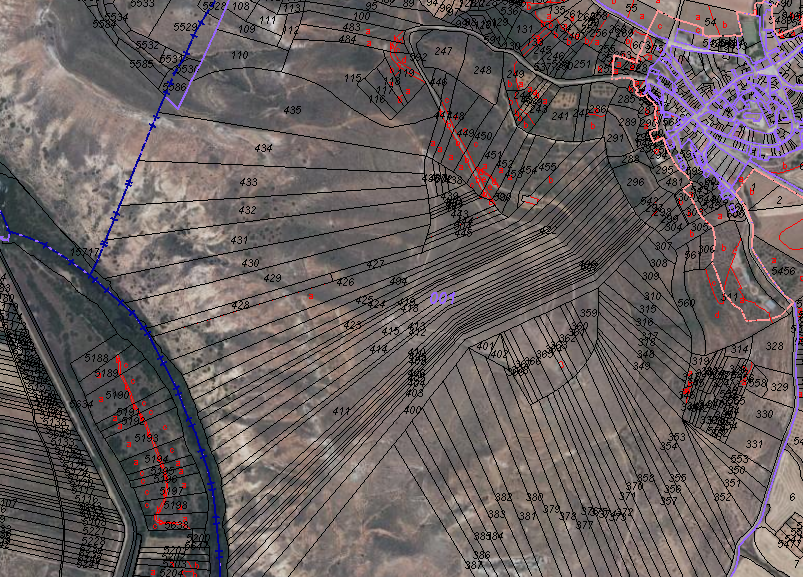Click parcel number 296
The image size is (803, 577).
pos(635,183)
